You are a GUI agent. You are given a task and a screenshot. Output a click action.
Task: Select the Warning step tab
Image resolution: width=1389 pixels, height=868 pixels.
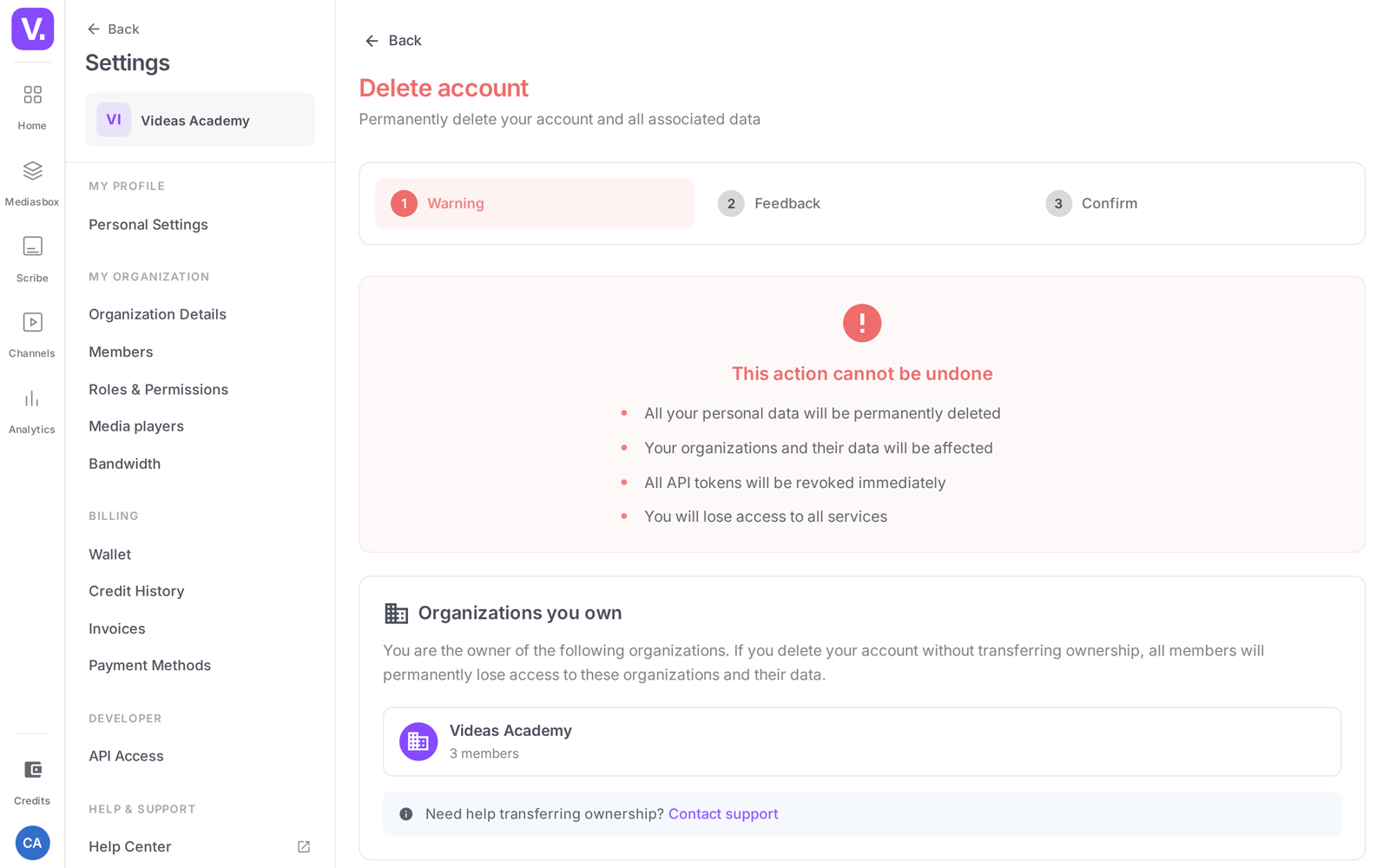[535, 203]
